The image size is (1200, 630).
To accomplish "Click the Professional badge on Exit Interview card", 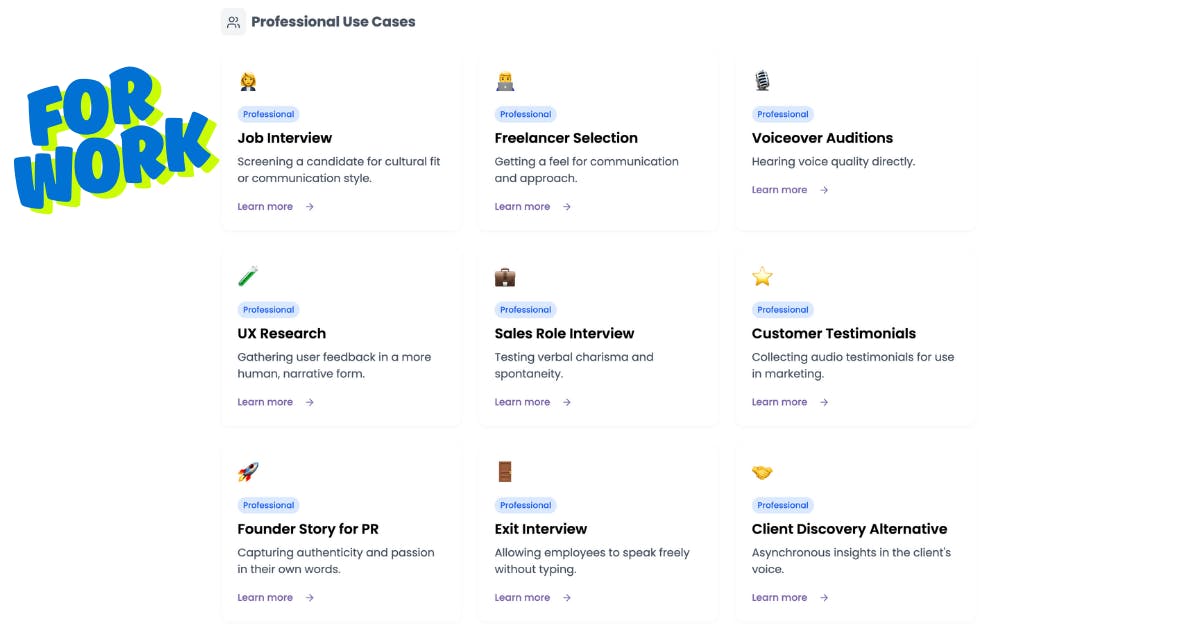I will coord(525,505).
